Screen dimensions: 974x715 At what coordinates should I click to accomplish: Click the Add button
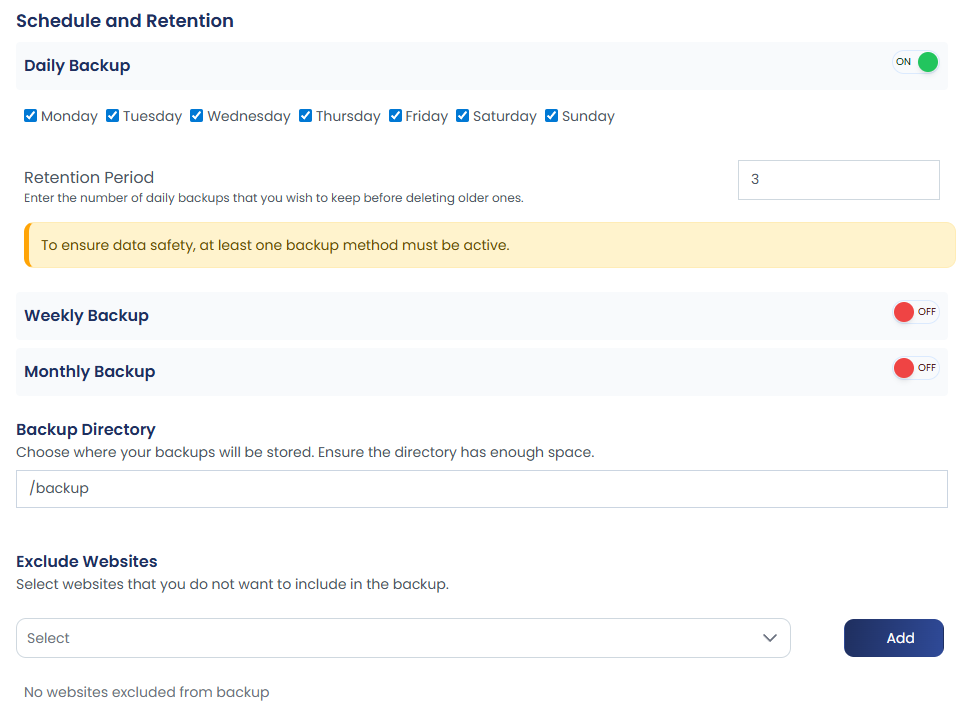(893, 638)
